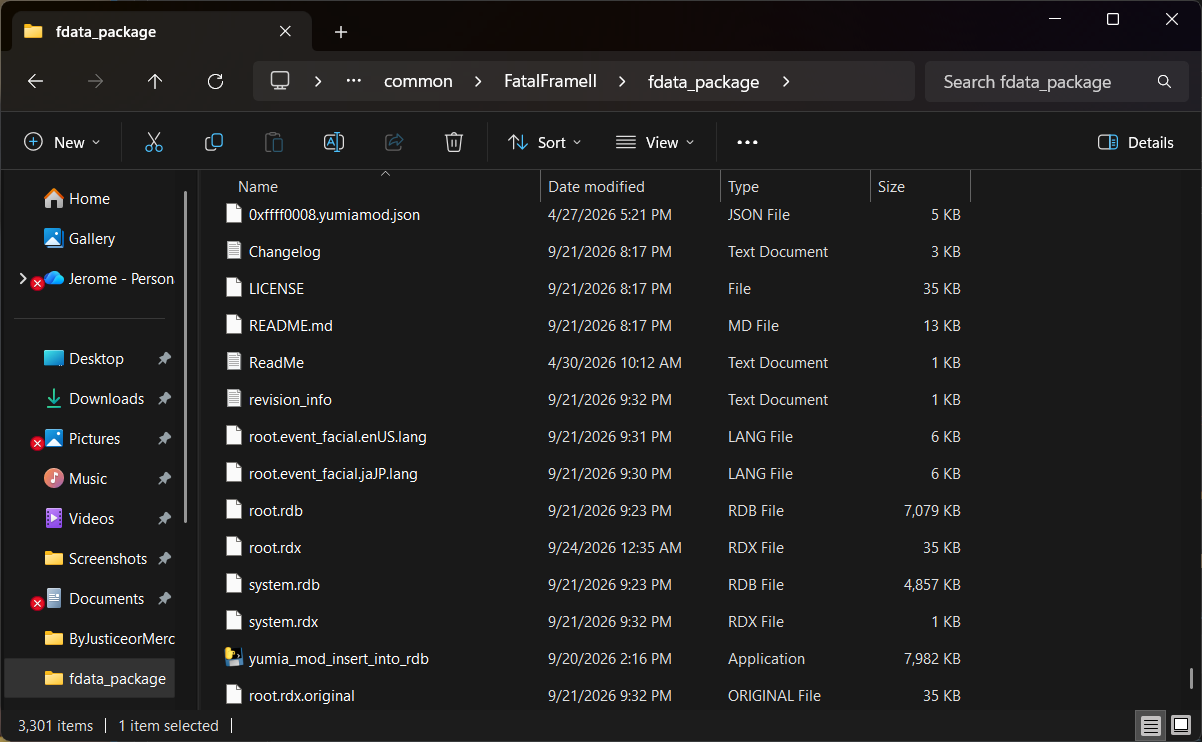
Task: Click the ReadMe text document icon
Action: [233, 362]
